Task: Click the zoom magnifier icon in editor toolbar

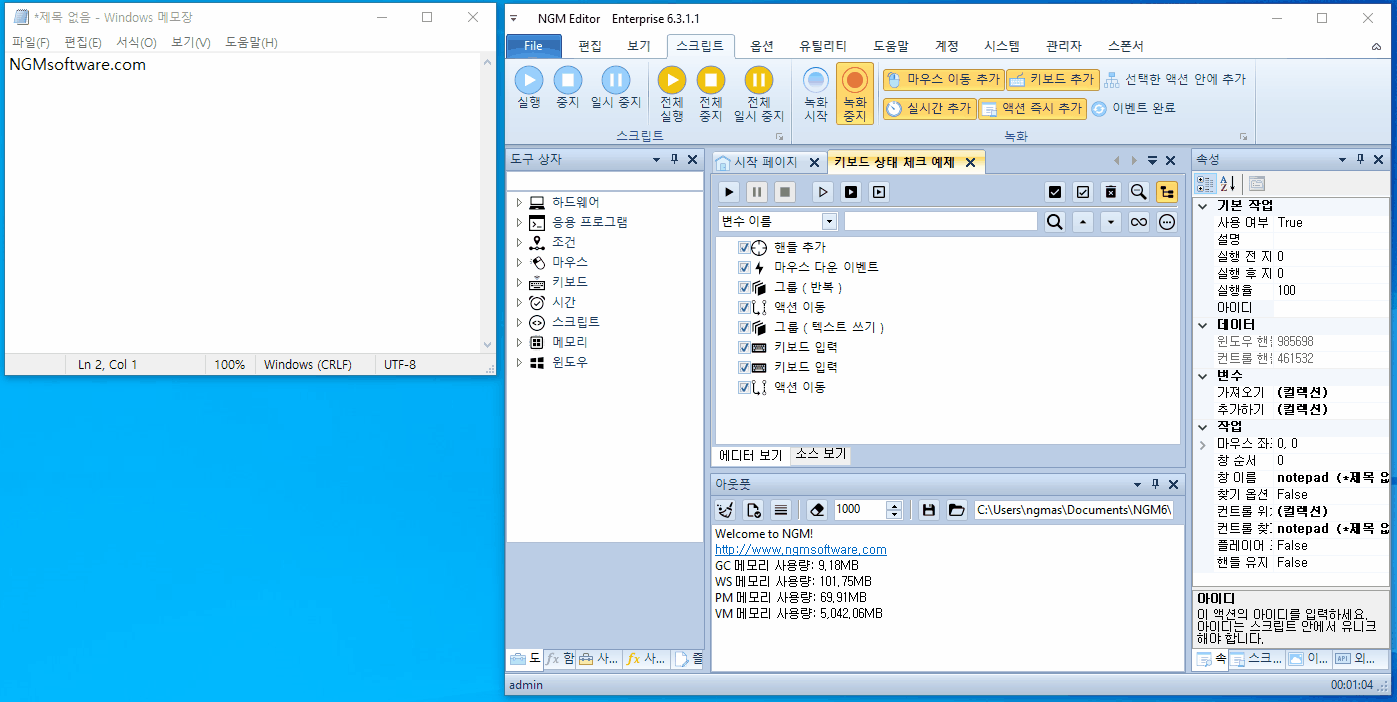Action: point(1139,192)
